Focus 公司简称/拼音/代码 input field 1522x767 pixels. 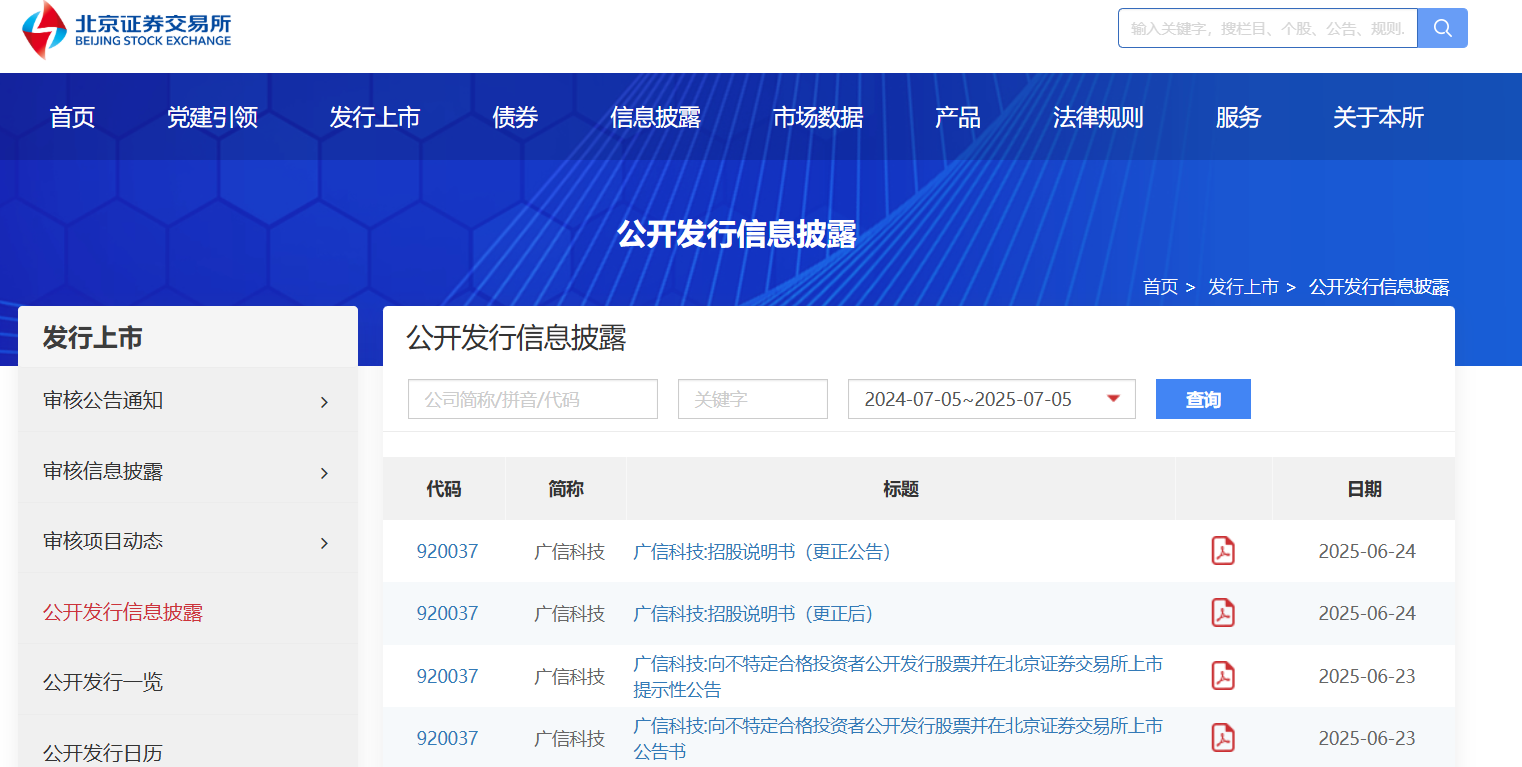pyautogui.click(x=533, y=399)
